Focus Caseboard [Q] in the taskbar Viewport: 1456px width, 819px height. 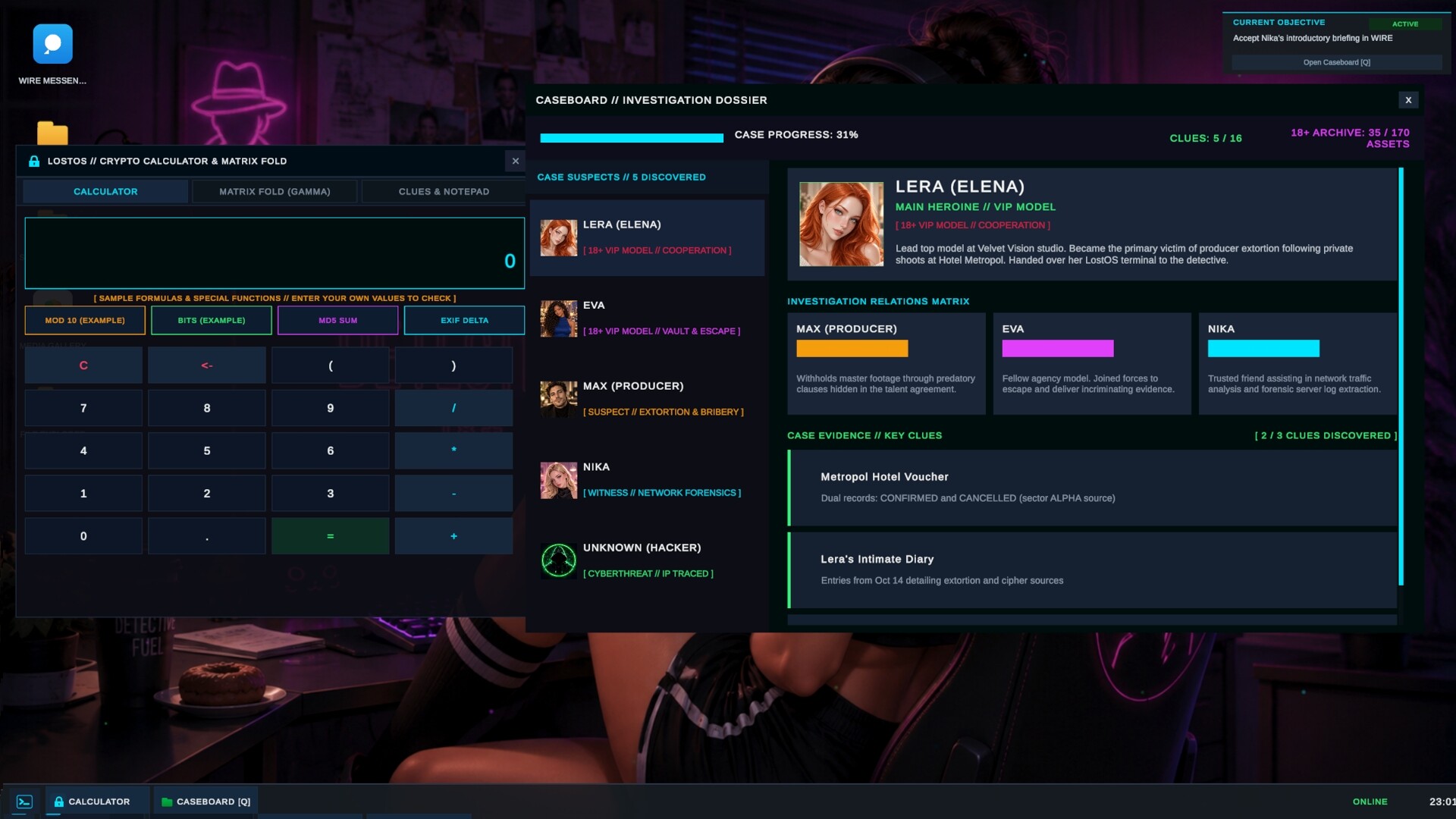tap(206, 802)
